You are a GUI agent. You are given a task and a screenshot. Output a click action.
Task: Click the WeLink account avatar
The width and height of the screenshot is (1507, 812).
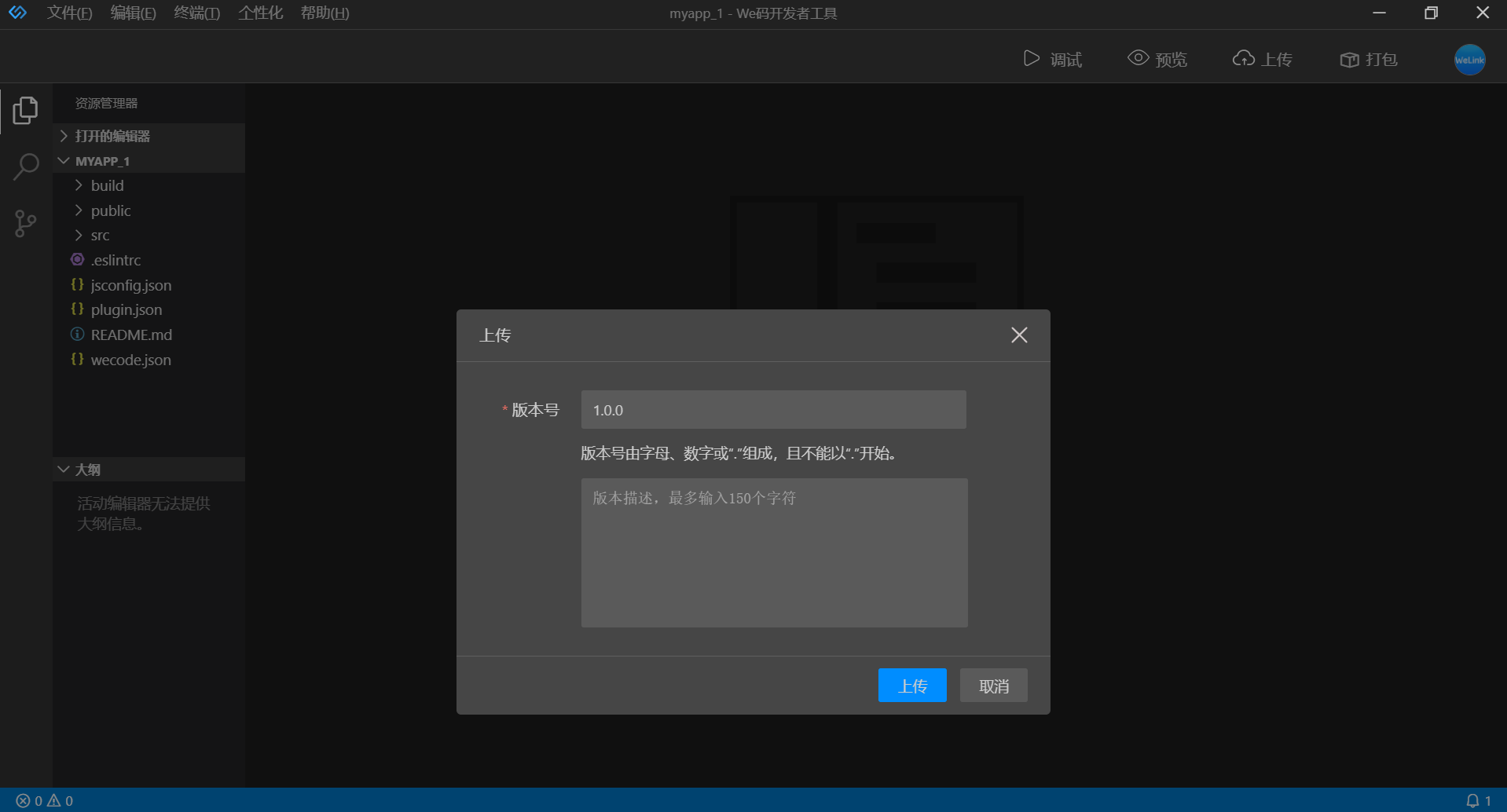(x=1468, y=59)
